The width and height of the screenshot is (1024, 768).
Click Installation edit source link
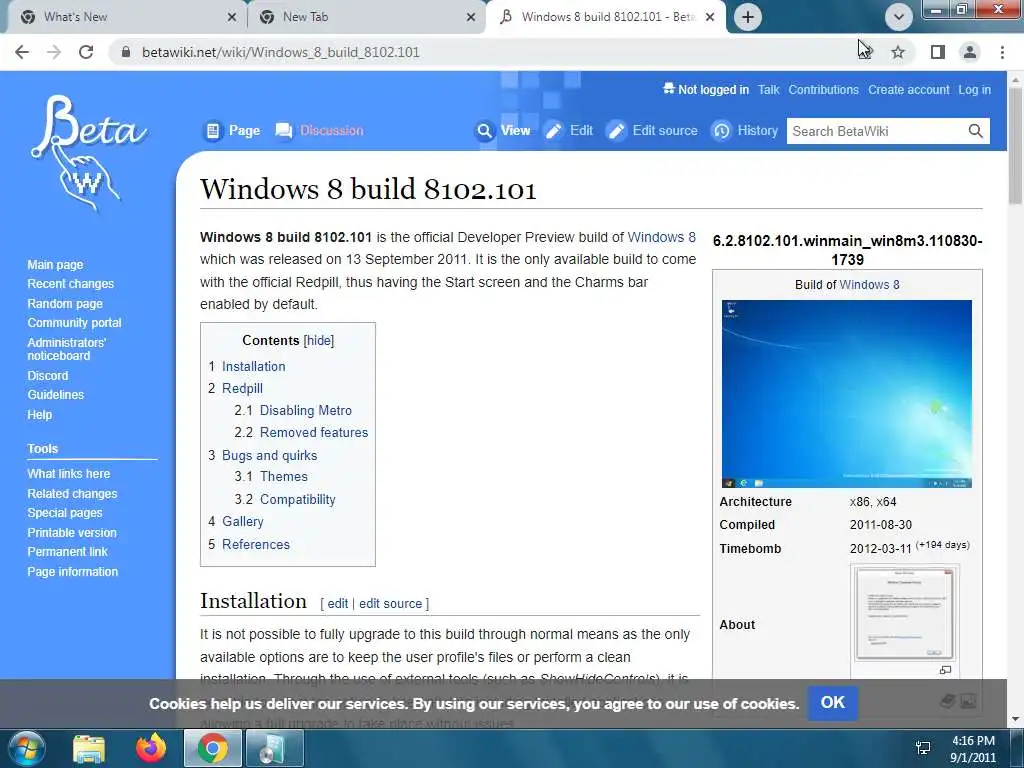391,603
